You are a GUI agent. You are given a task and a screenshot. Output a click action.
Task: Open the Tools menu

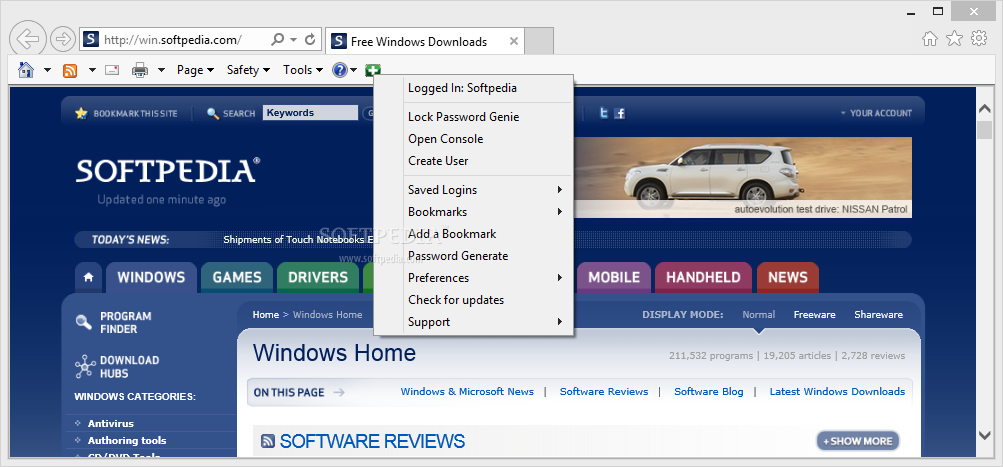303,70
